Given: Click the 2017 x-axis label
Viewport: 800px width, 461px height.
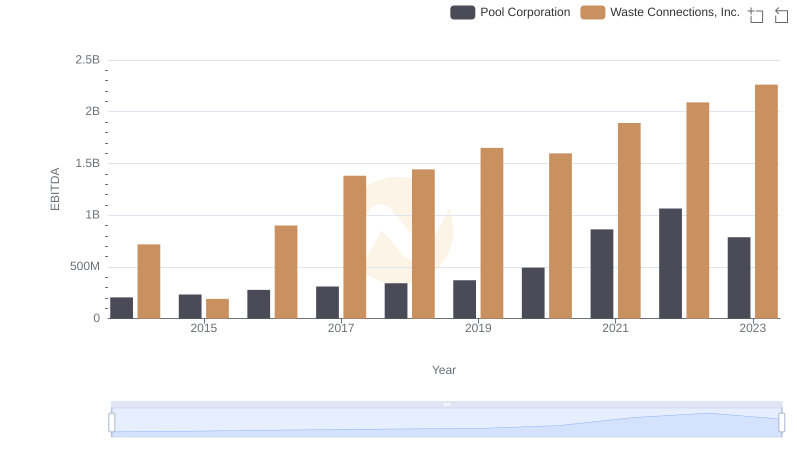Looking at the screenshot, I should pos(341,328).
